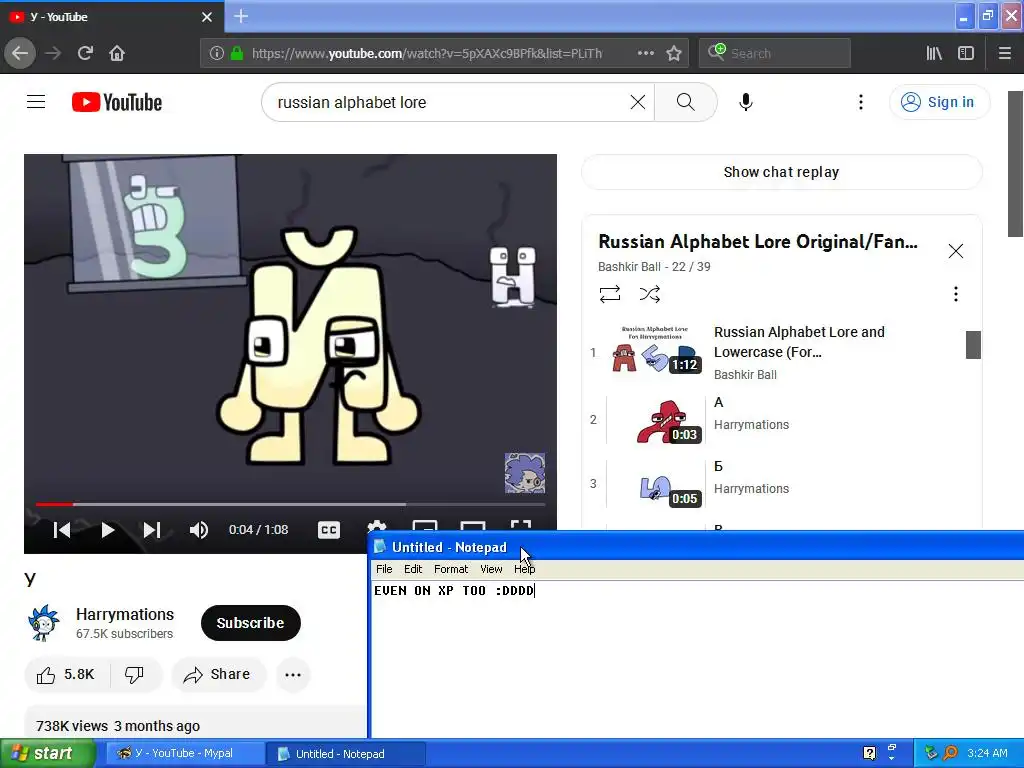Open Notepad File menu
The width and height of the screenshot is (1024, 768).
click(384, 569)
